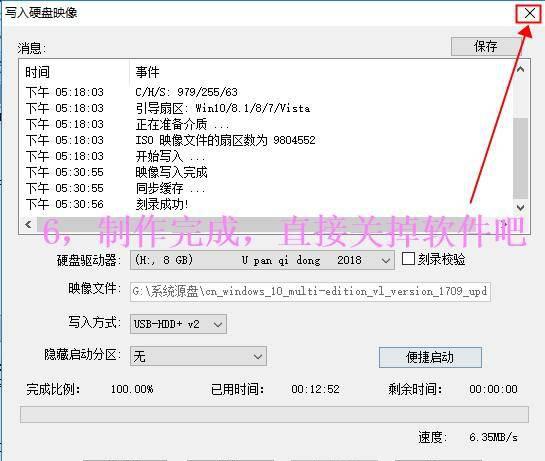Open the 硬盘驱动器 drive dropdown

pyautogui.click(x=262, y=260)
